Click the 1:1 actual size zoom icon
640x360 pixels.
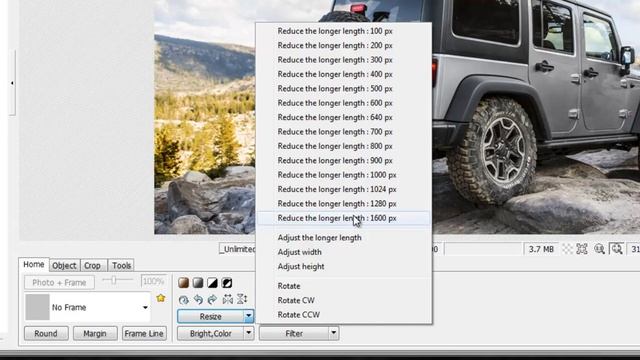[599, 249]
